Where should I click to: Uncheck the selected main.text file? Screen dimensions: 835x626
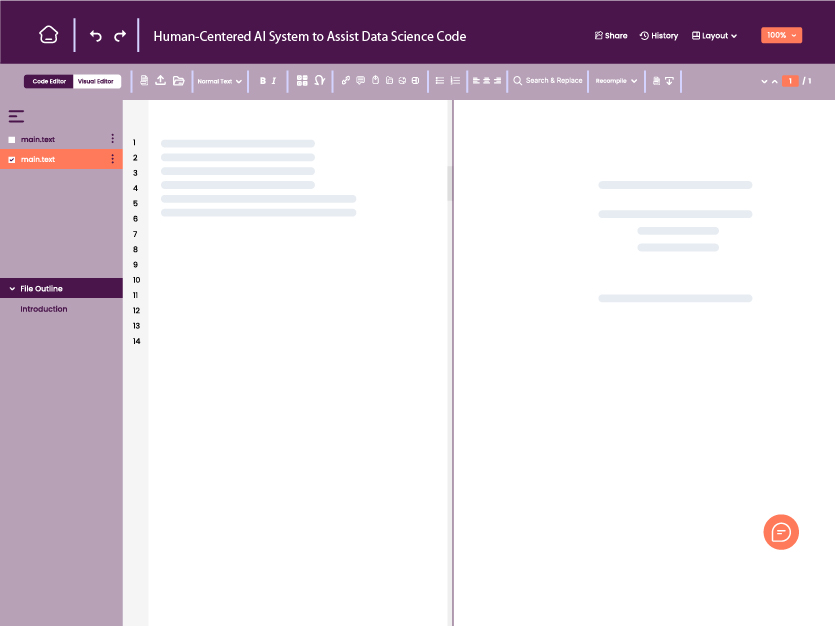click(11, 159)
